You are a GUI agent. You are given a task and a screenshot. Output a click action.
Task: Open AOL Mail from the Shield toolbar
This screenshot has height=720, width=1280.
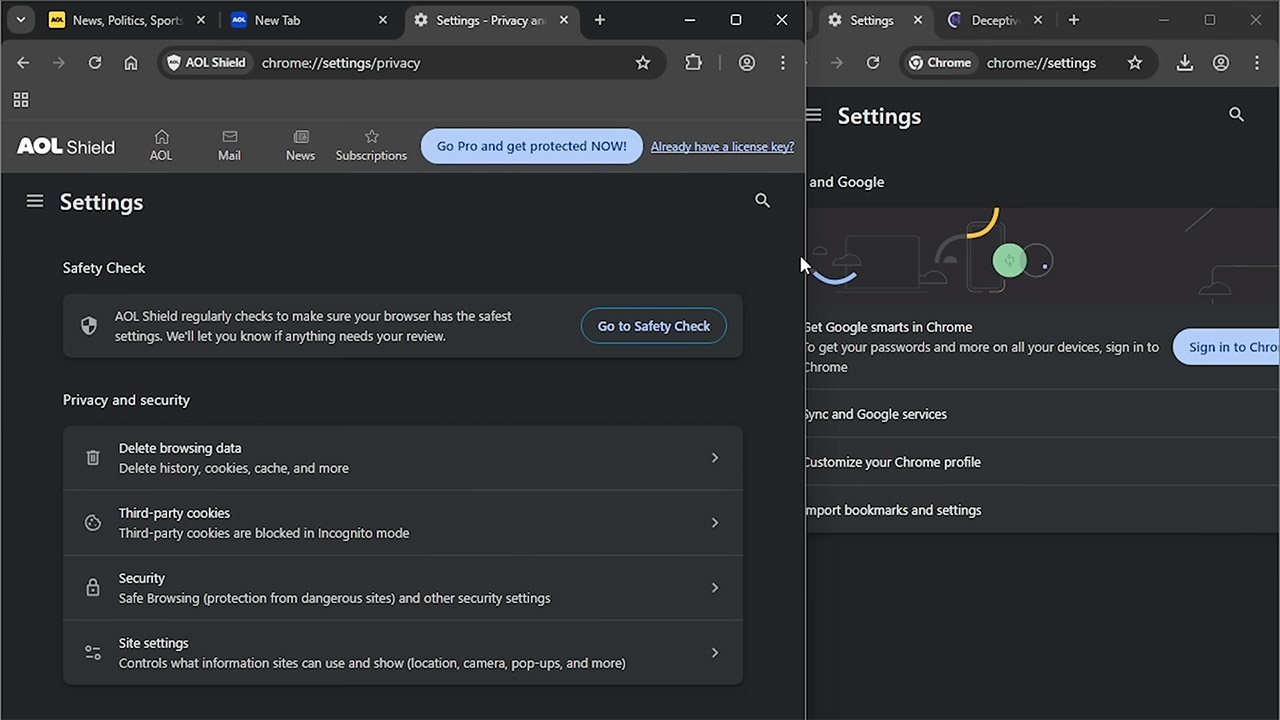[x=229, y=145]
